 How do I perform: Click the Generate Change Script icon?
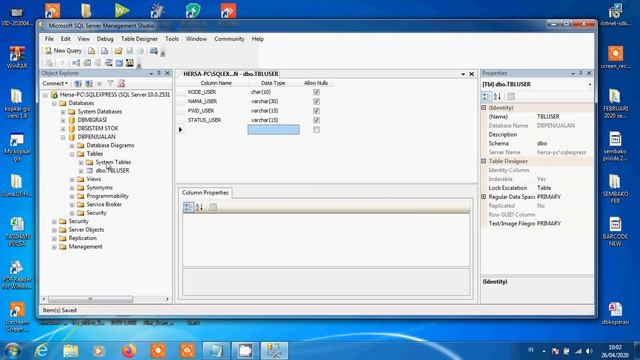click(49, 63)
